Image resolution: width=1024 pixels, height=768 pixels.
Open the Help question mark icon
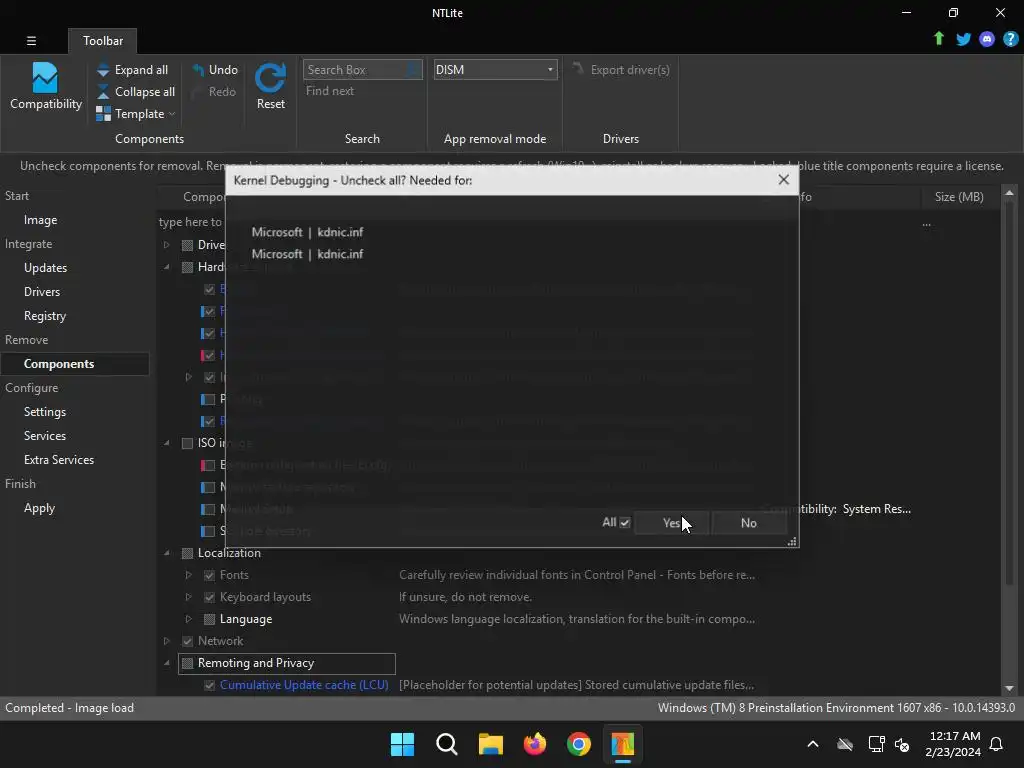[1010, 39]
